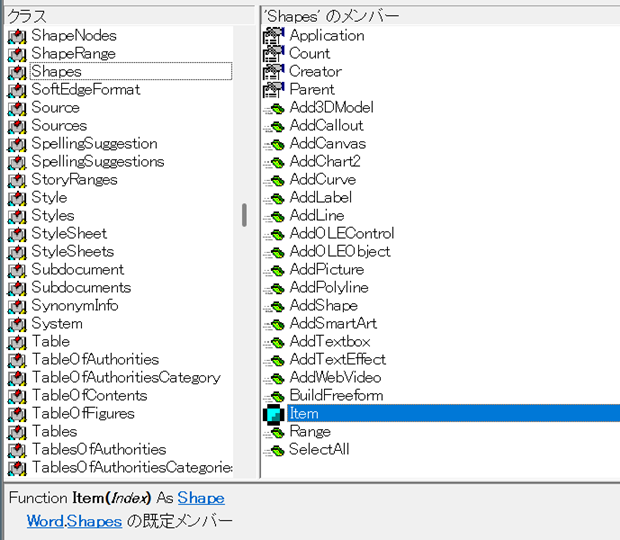
Task: Open the Shape return type link
Action: [x=201, y=498]
